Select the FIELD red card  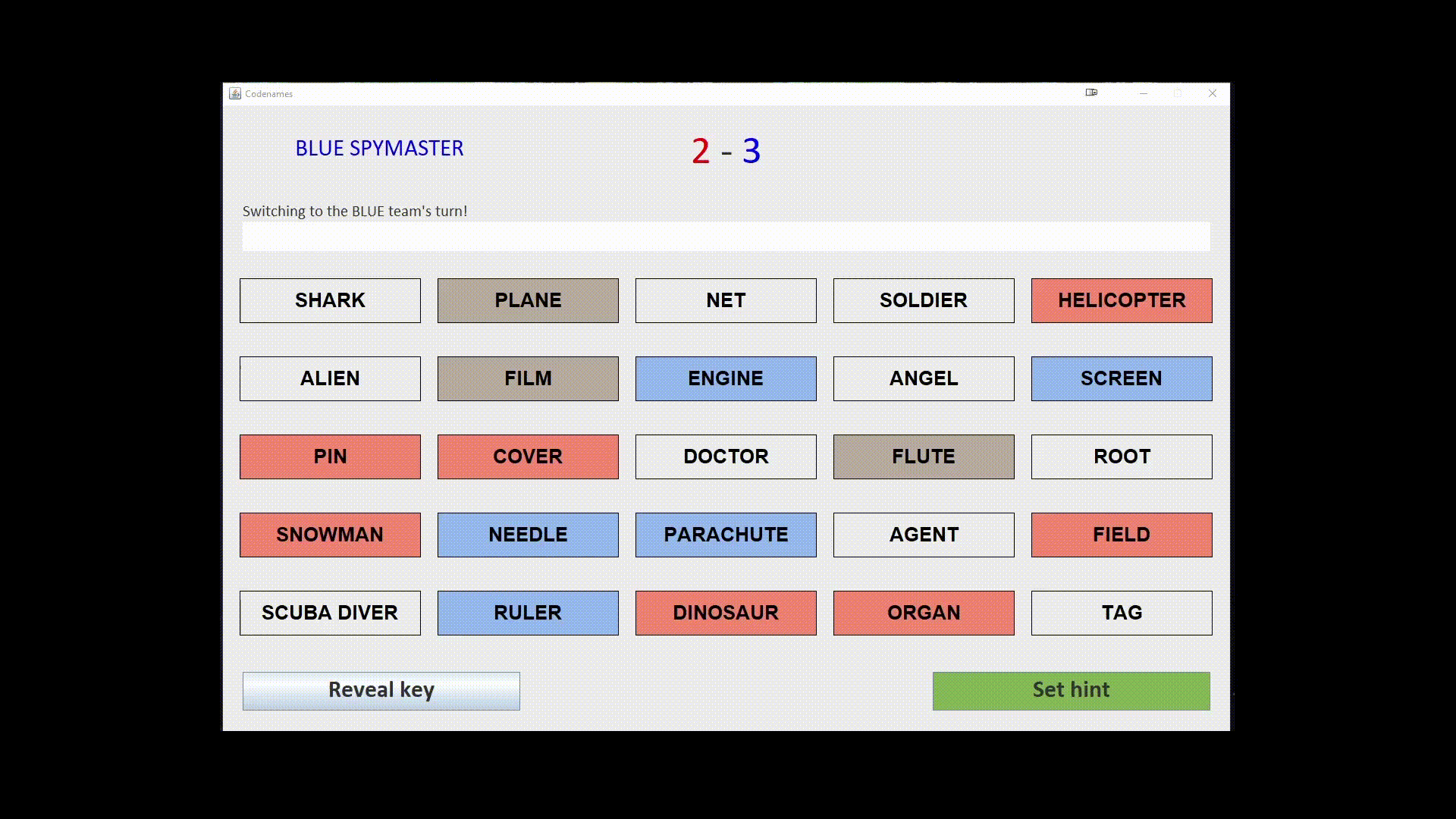[1121, 534]
